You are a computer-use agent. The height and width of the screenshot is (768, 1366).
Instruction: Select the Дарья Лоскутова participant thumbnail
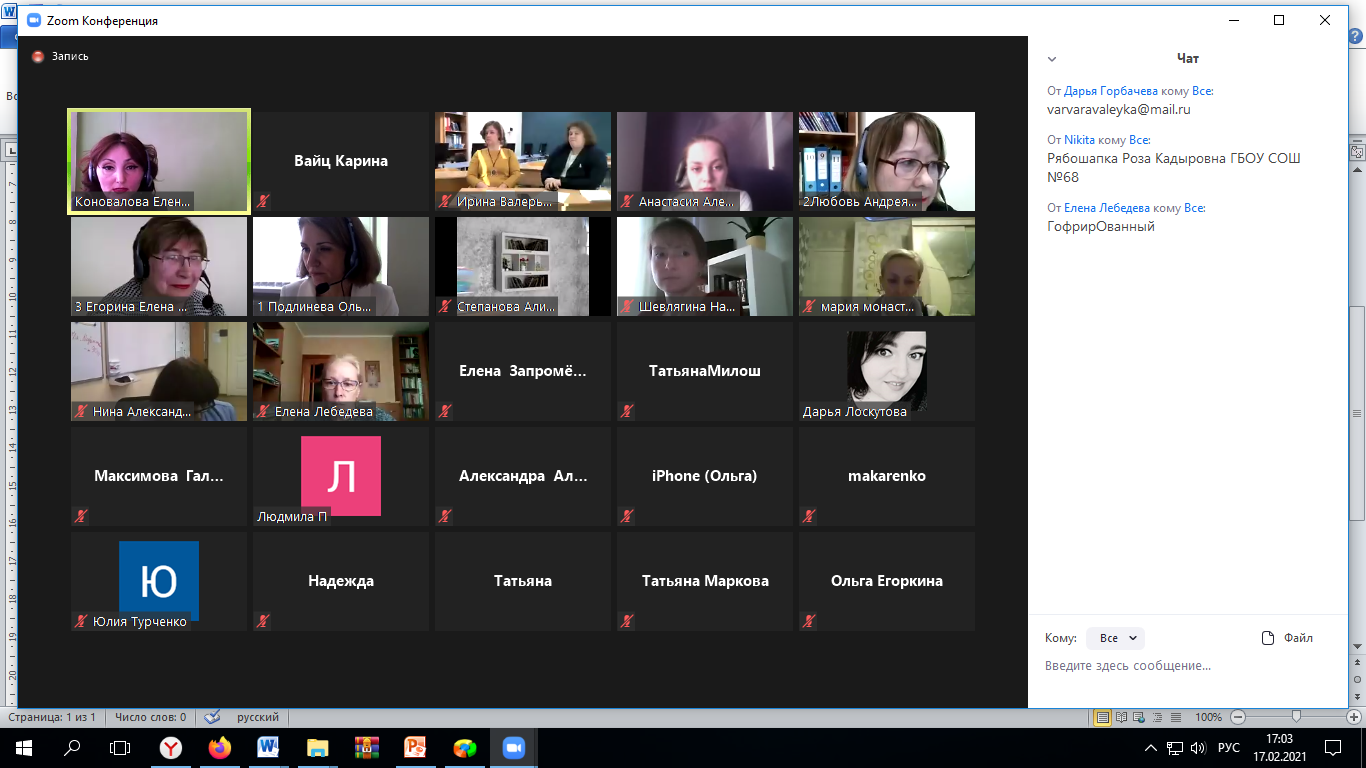[887, 370]
